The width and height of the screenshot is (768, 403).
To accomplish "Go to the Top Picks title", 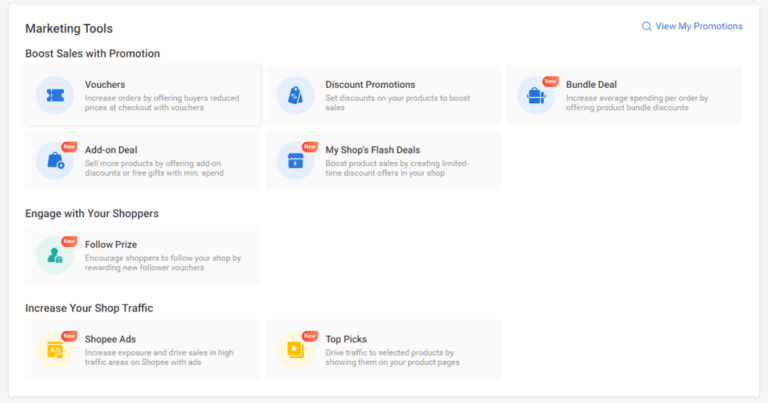I will 346,339.
